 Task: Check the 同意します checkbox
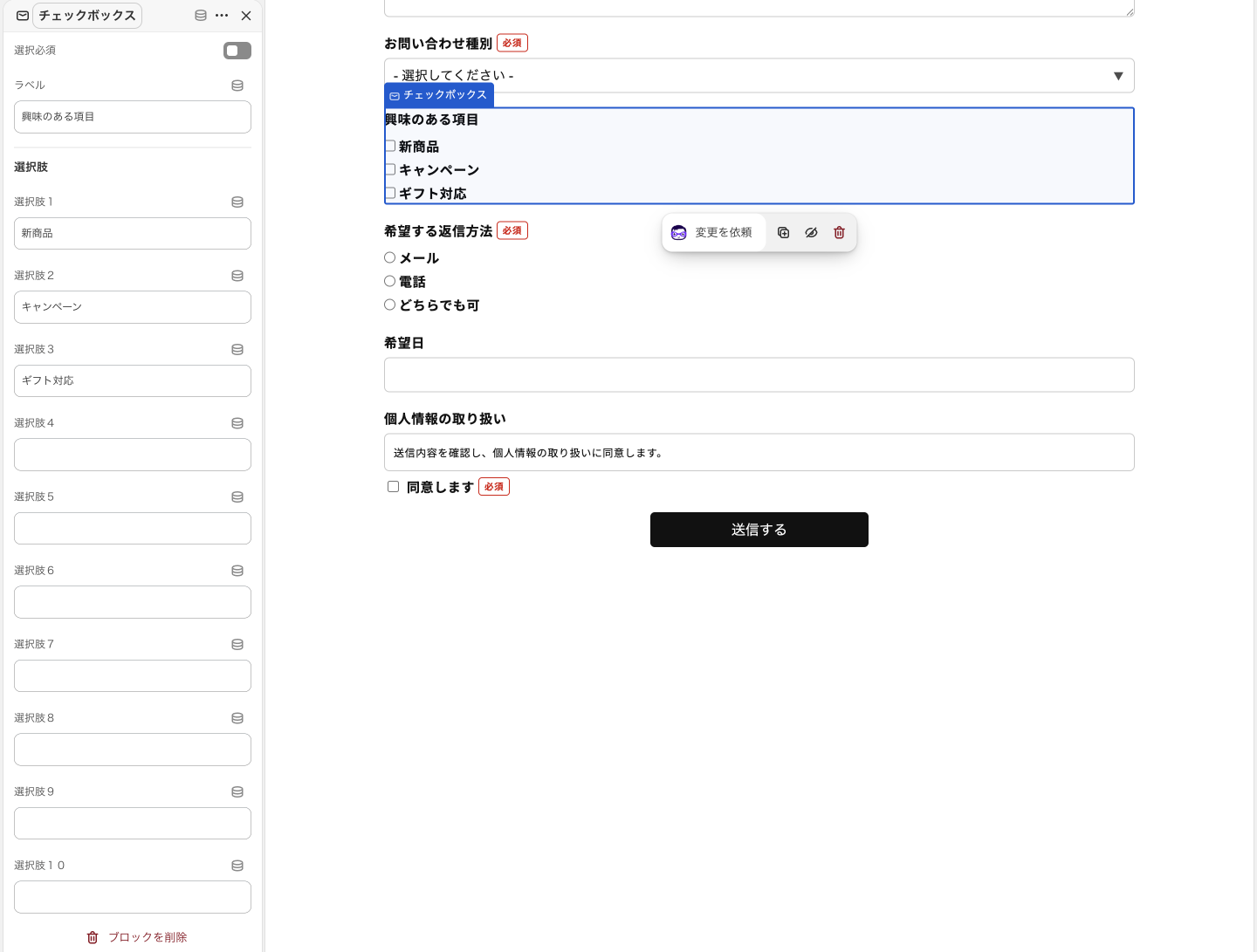click(394, 487)
